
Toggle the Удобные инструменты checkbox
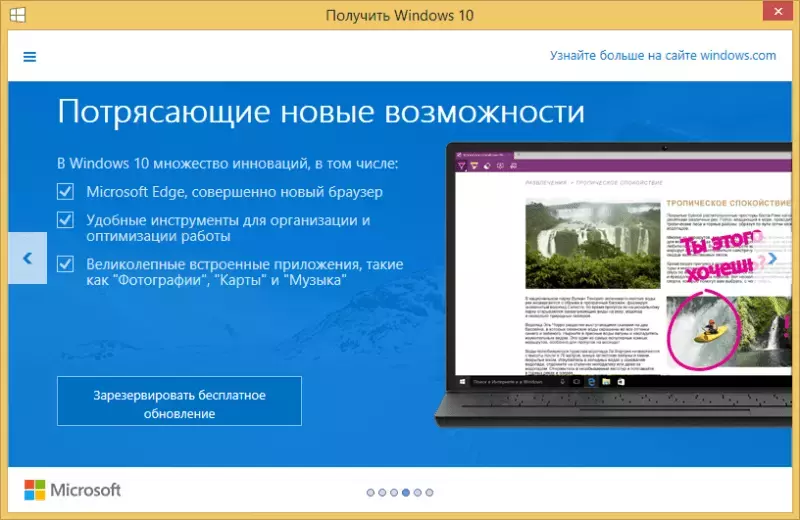click(65, 220)
